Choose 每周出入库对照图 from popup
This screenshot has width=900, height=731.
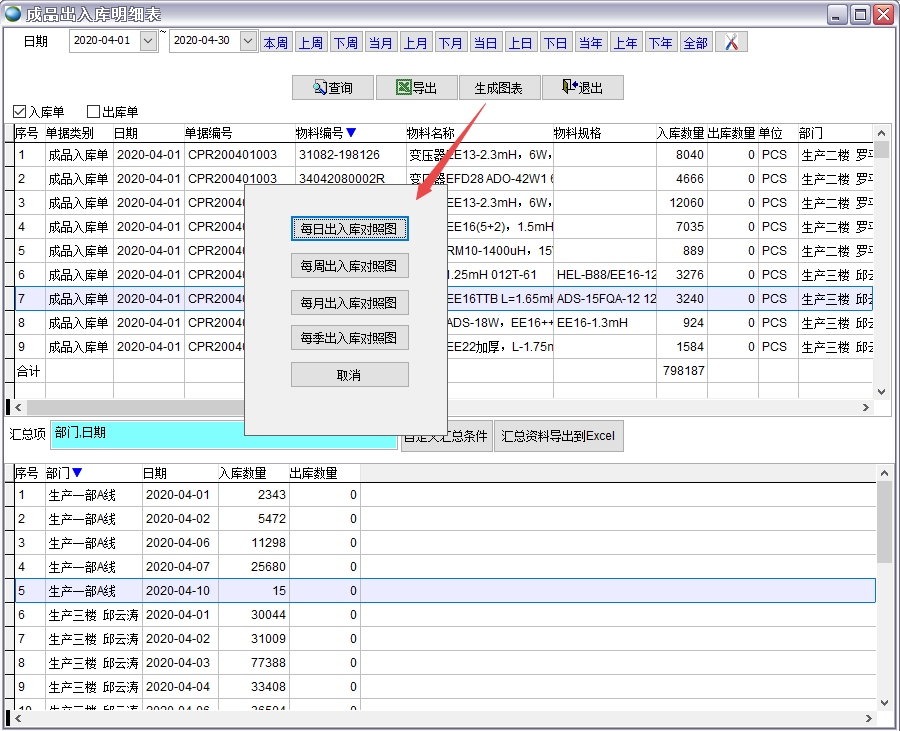point(349,266)
